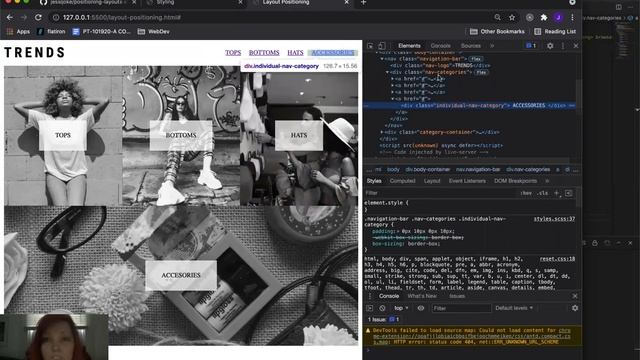Open a new tab with plus icon
640x360 pixels.
[363, 2]
